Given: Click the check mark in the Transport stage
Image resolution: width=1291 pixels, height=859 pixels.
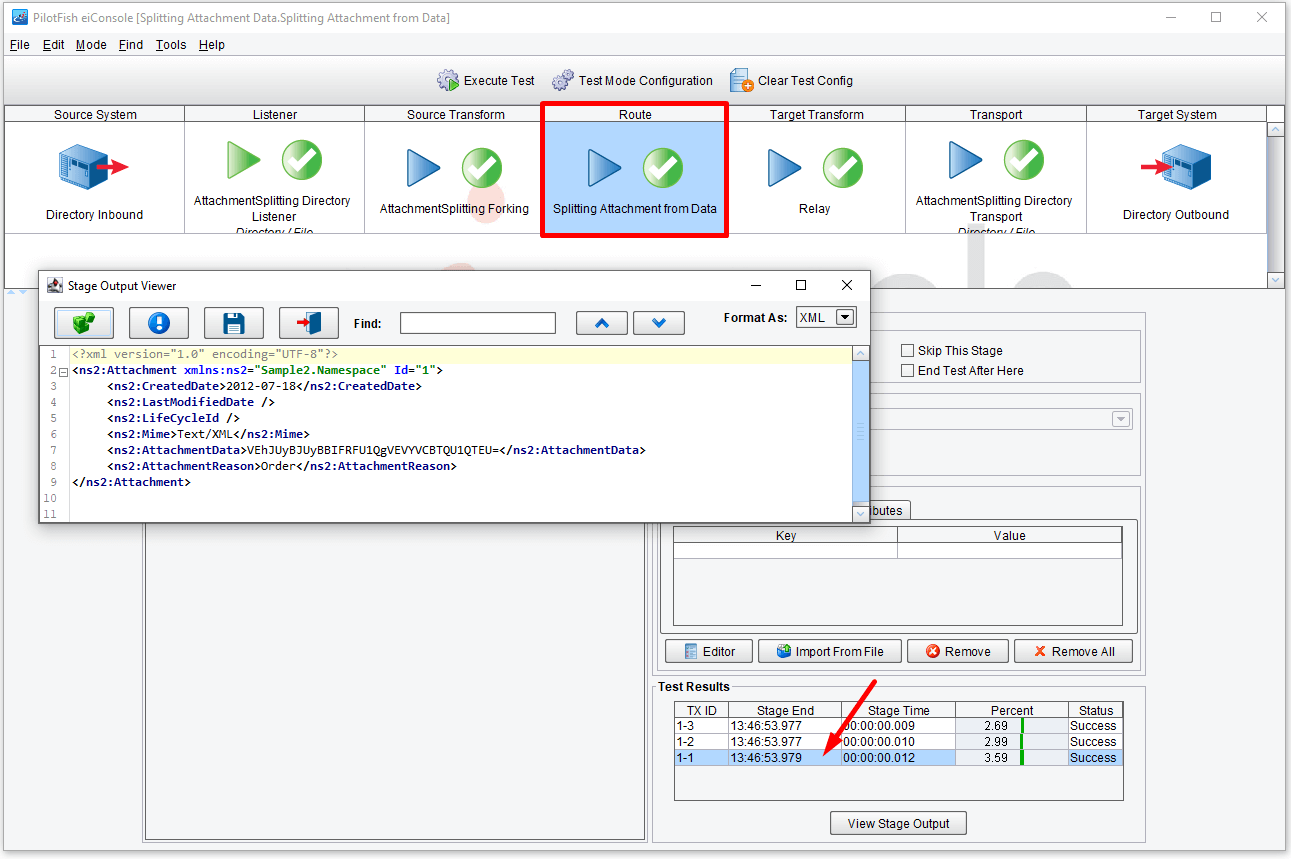Looking at the screenshot, I should (x=1024, y=160).
